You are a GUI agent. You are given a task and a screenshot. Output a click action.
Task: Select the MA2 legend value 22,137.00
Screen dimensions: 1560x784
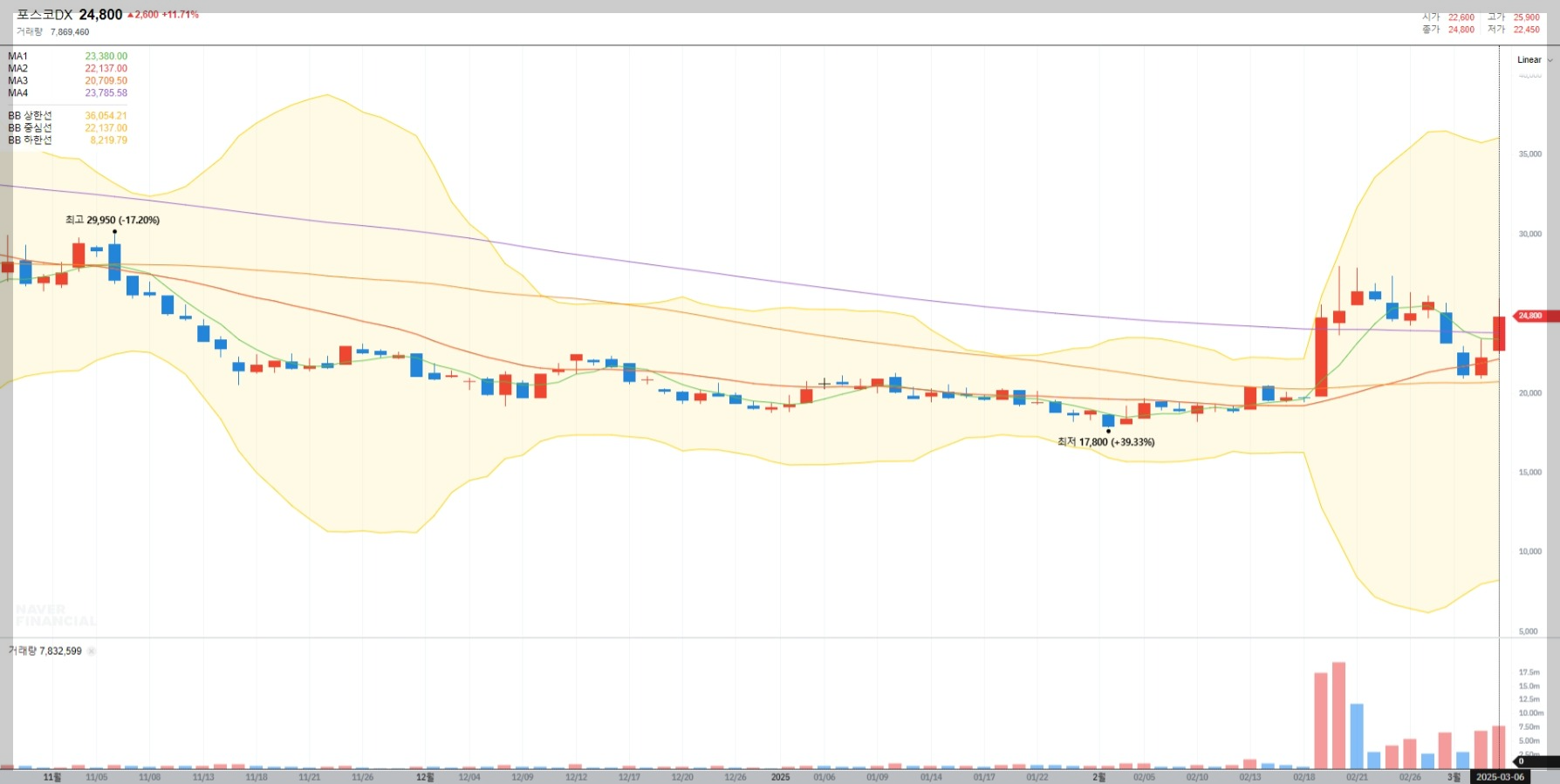106,69
